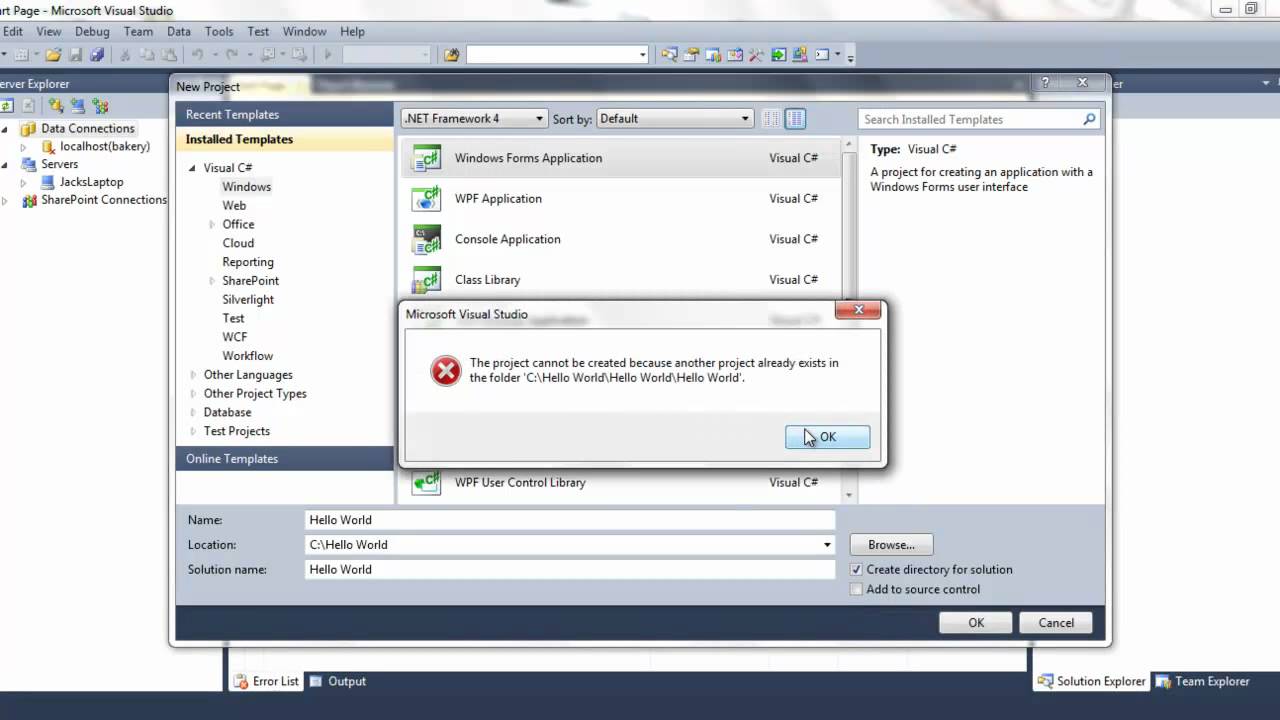Viewport: 1280px width, 720px height.
Task: Collapse the Visual C# tree node
Action: (193, 168)
